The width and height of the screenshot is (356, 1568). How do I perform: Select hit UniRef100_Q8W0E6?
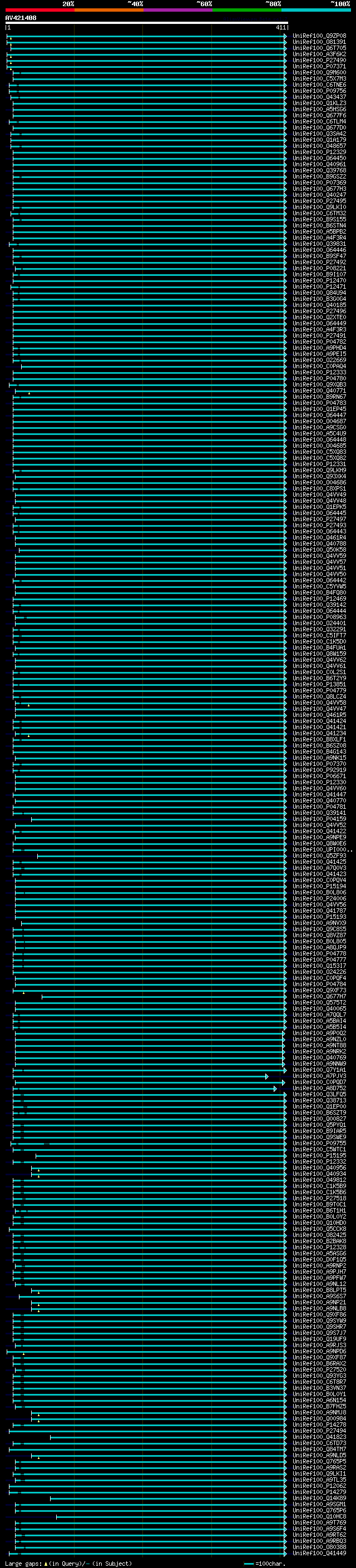pyautogui.click(x=319, y=843)
